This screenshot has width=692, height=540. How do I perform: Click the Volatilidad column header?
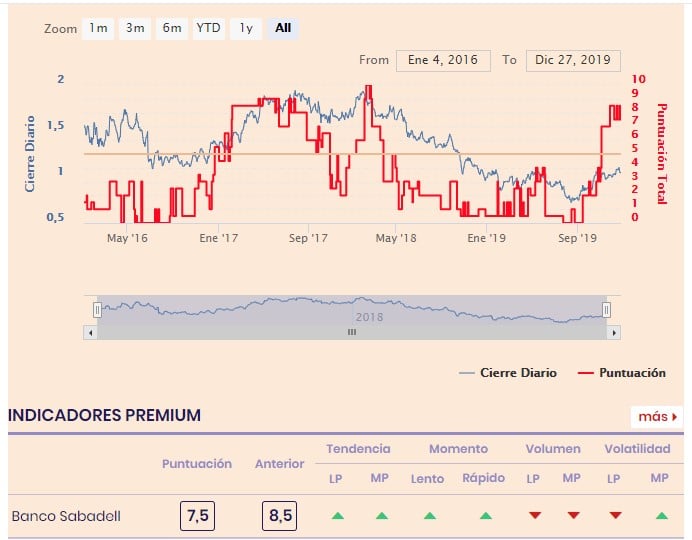tap(637, 449)
